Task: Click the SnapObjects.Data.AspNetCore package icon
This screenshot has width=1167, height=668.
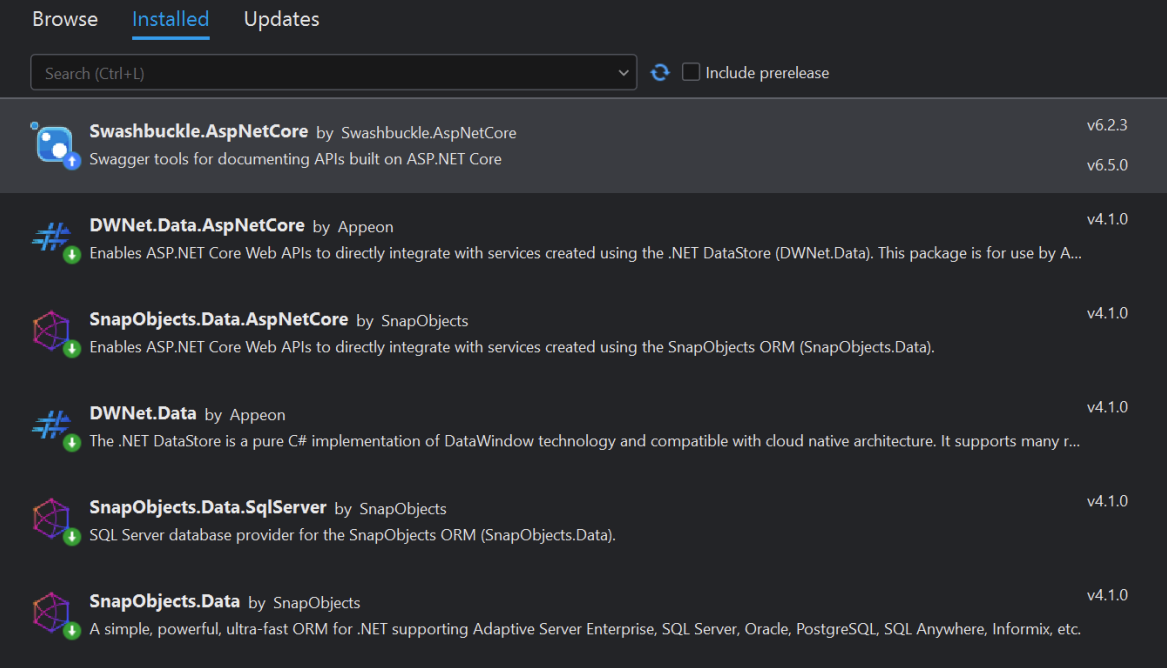Action: click(51, 332)
